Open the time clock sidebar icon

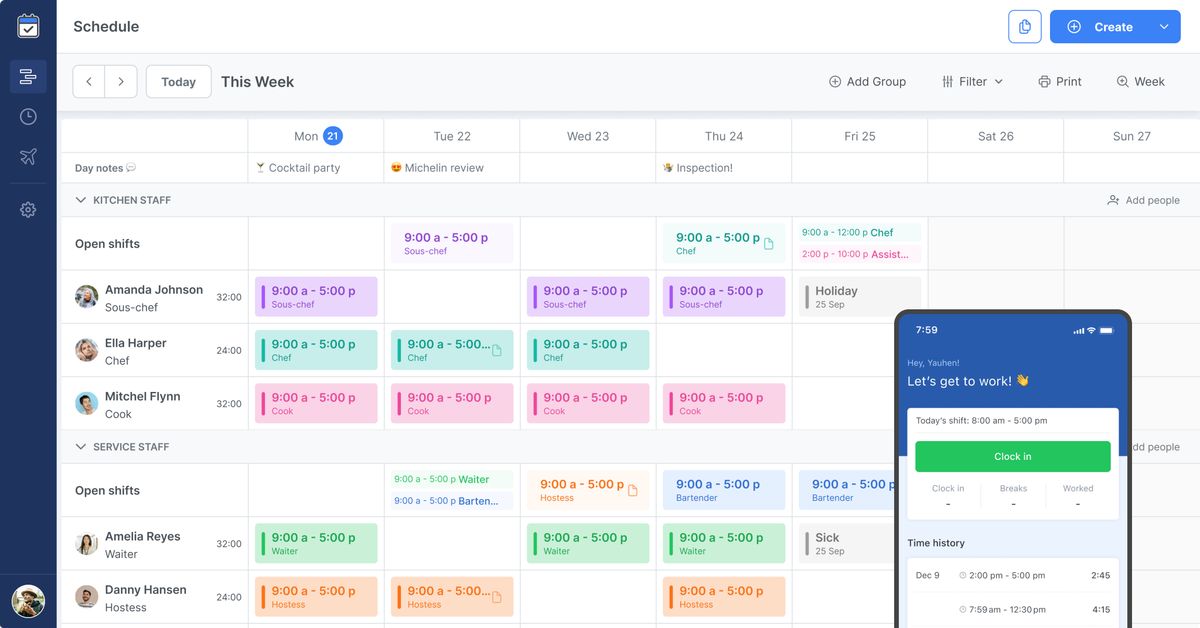(28, 117)
